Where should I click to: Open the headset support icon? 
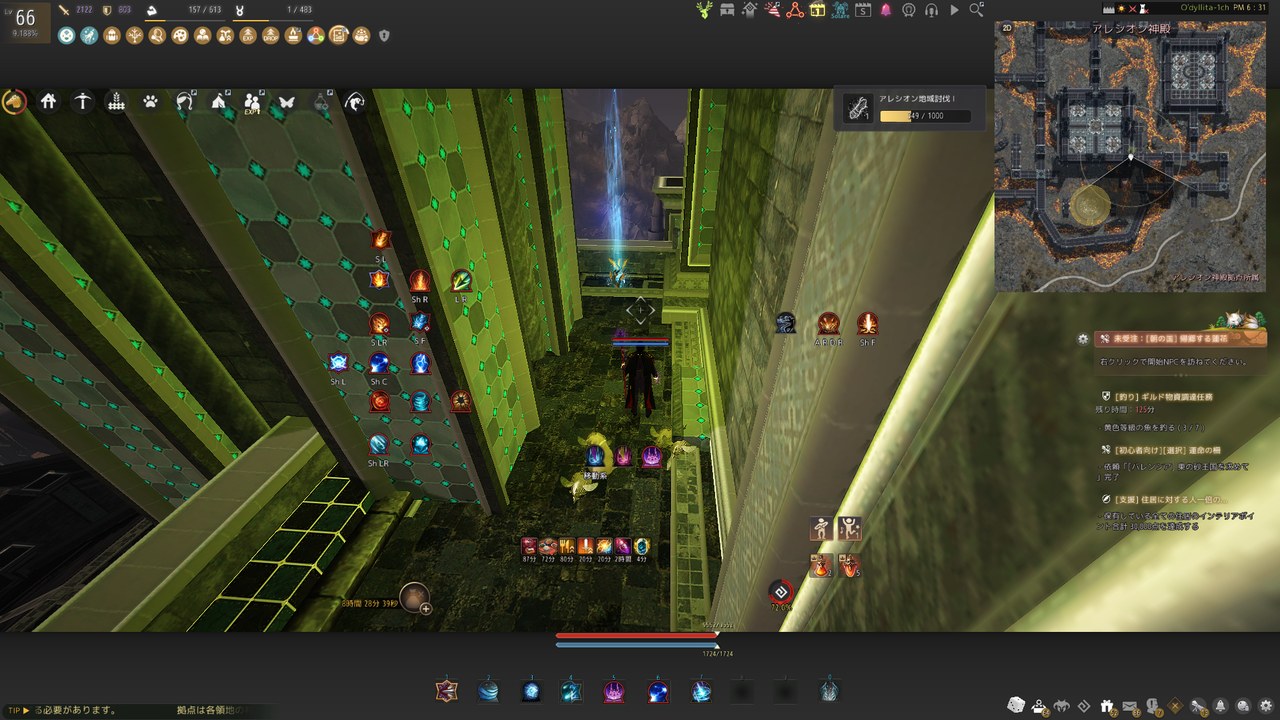[931, 10]
